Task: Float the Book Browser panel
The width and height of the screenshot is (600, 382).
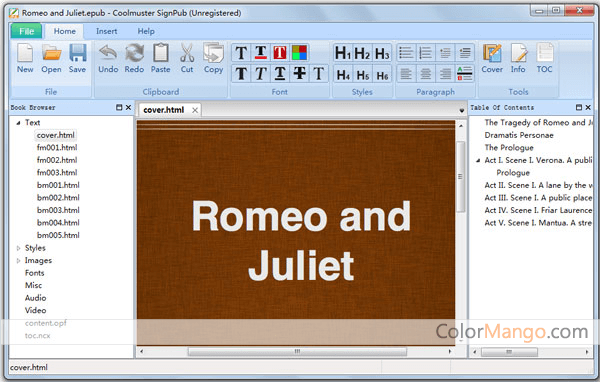Action: (119, 108)
